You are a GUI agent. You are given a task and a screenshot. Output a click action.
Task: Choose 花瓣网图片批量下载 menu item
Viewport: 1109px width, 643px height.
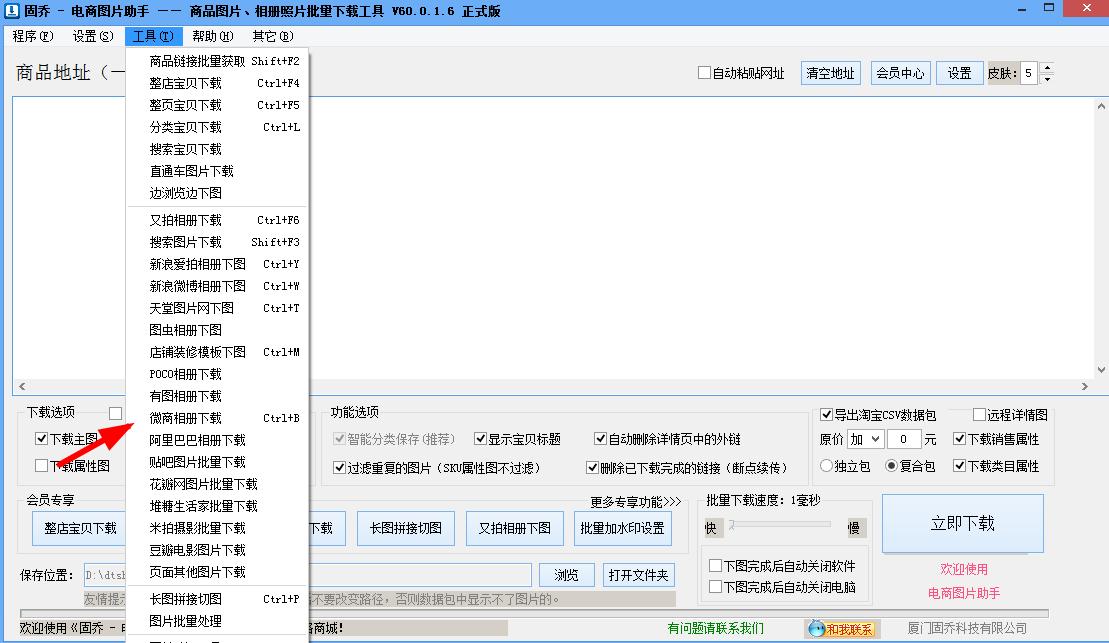[217, 484]
